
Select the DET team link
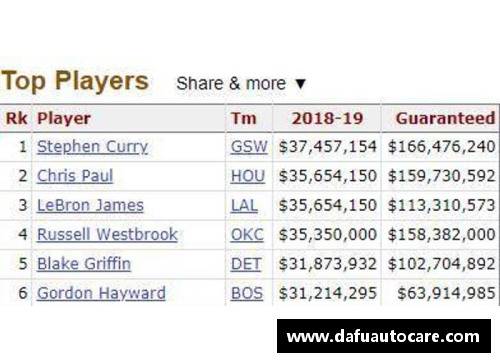point(246,264)
